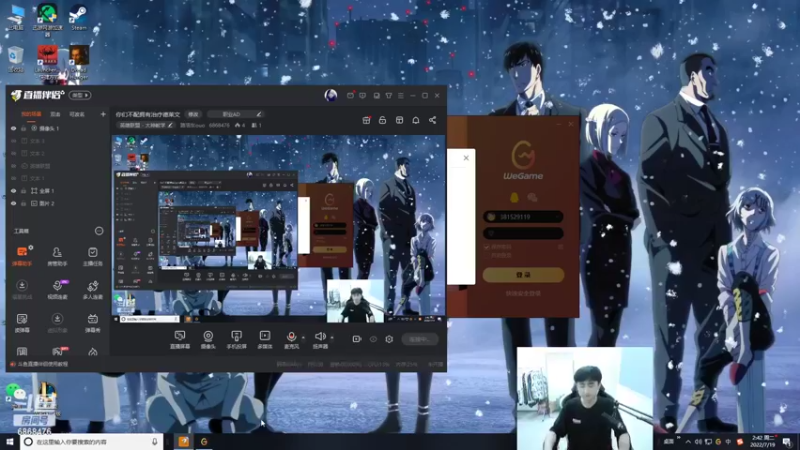Switch to the first scene tab
Image resolution: width=800 pixels, height=450 pixels.
coord(31,114)
